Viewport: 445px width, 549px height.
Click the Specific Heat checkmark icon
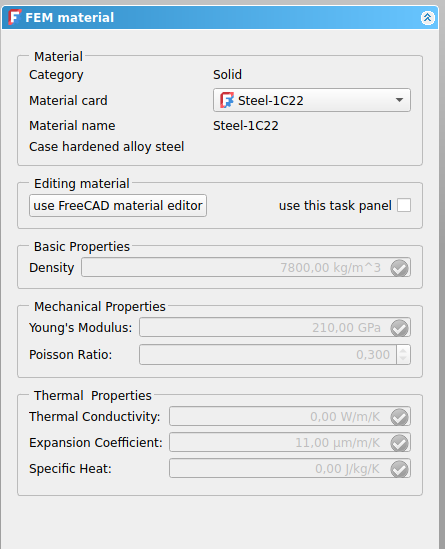tap(399, 469)
